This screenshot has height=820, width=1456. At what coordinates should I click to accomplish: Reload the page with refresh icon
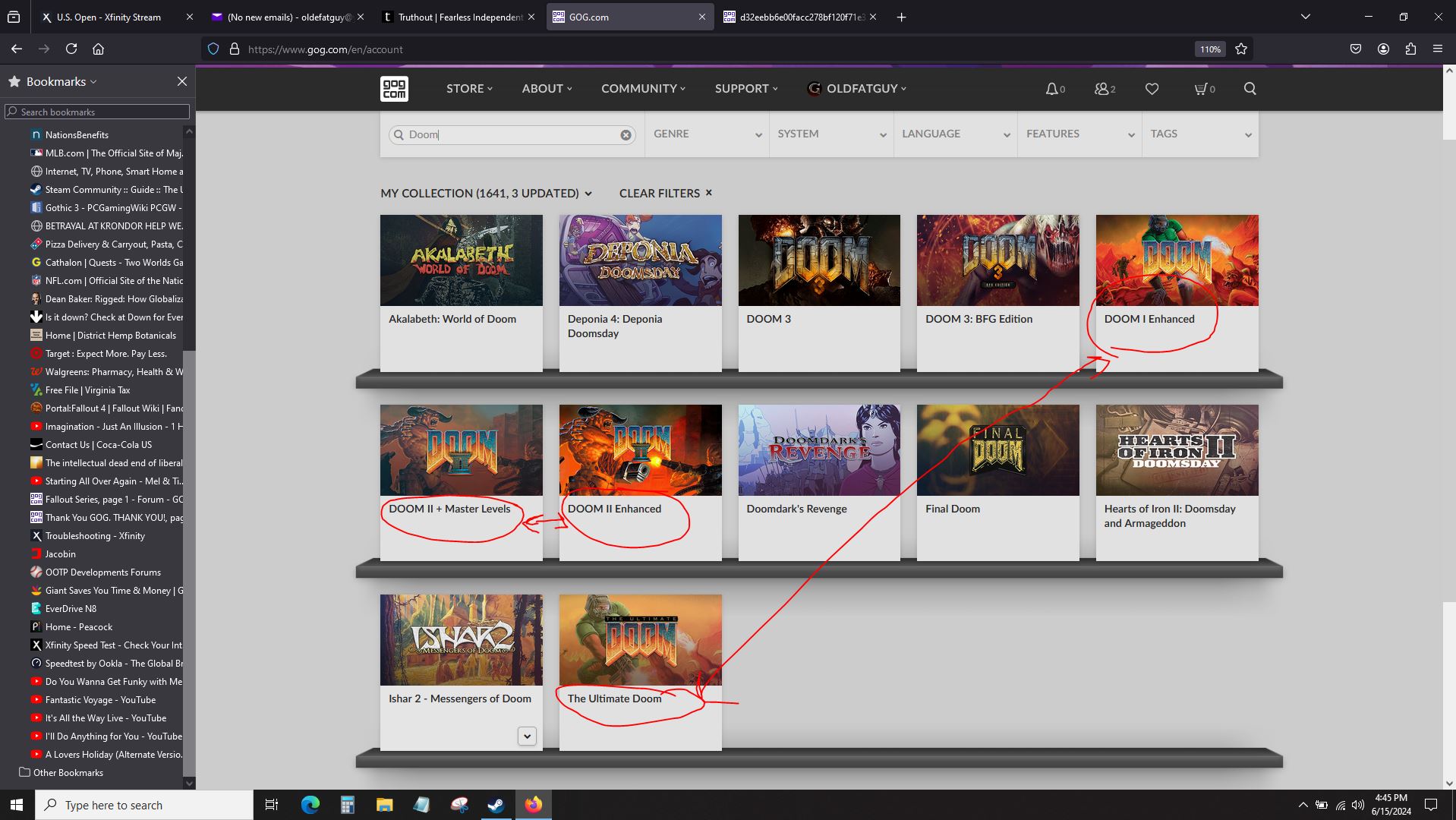pyautogui.click(x=71, y=49)
